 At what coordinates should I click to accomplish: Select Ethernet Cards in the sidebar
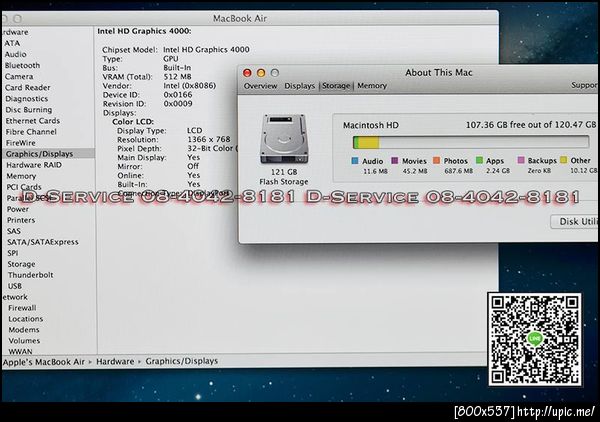[x=33, y=121]
